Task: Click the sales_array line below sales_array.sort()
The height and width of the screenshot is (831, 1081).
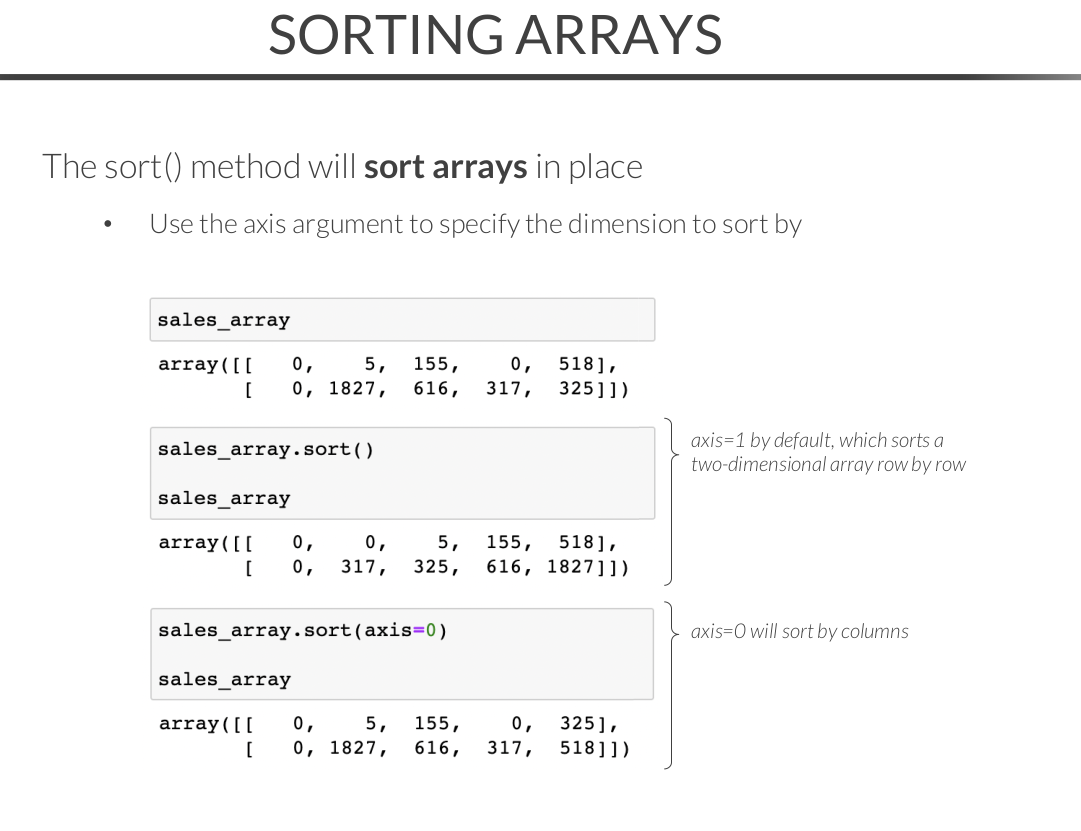Action: [224, 498]
